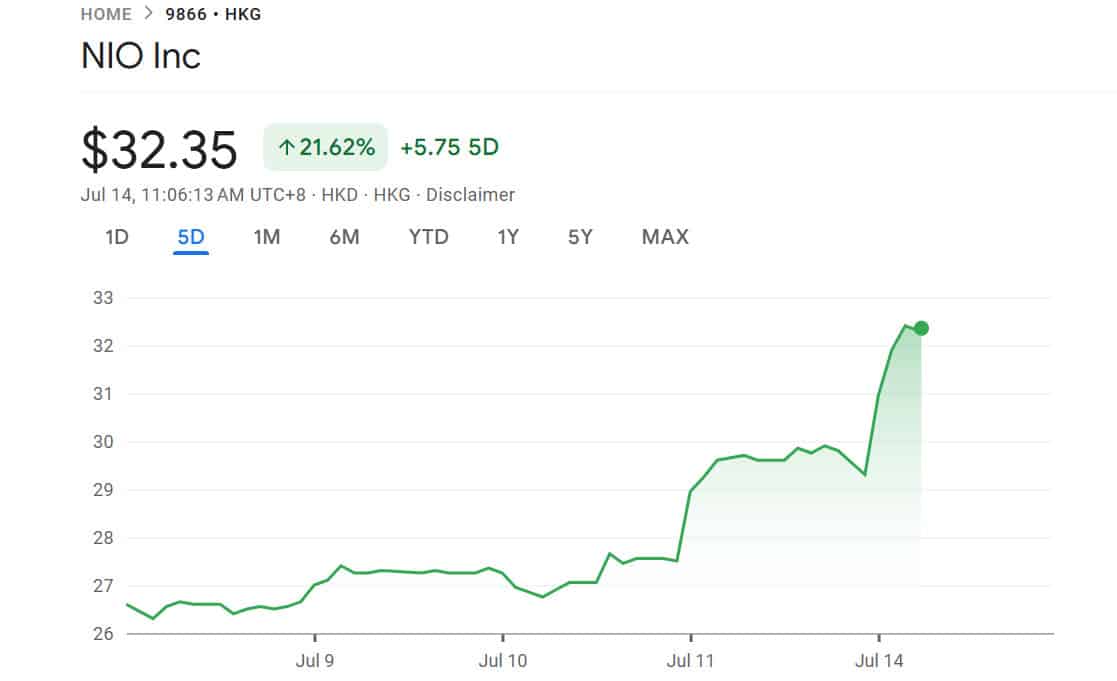Select the 5Y range option
This screenshot has height=681, width=1117.
580,237
